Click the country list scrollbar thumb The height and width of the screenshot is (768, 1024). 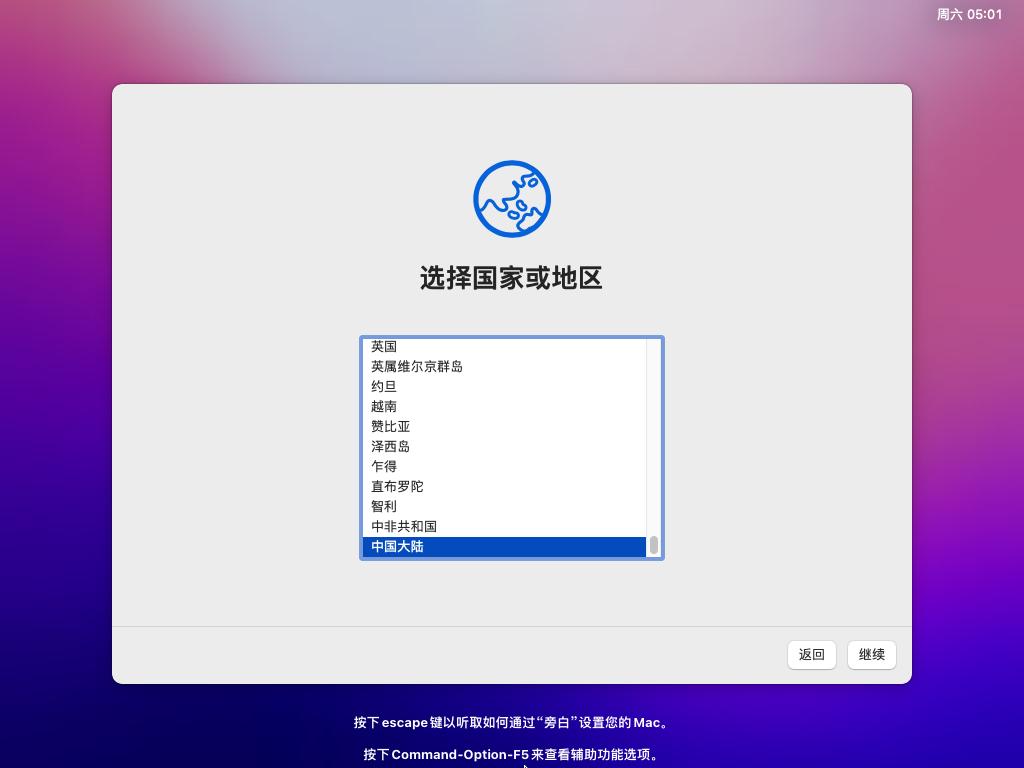pos(654,545)
